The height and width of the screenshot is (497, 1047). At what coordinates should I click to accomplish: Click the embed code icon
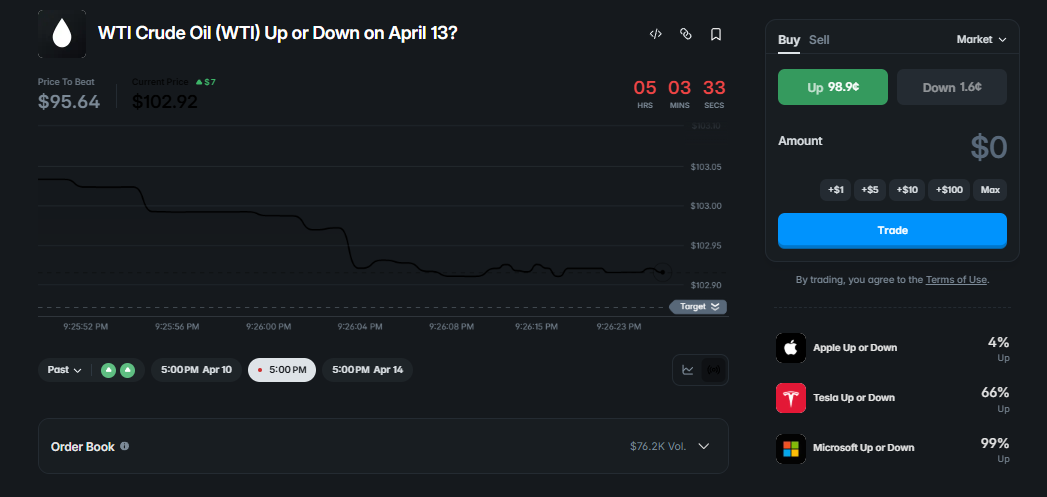click(x=655, y=34)
